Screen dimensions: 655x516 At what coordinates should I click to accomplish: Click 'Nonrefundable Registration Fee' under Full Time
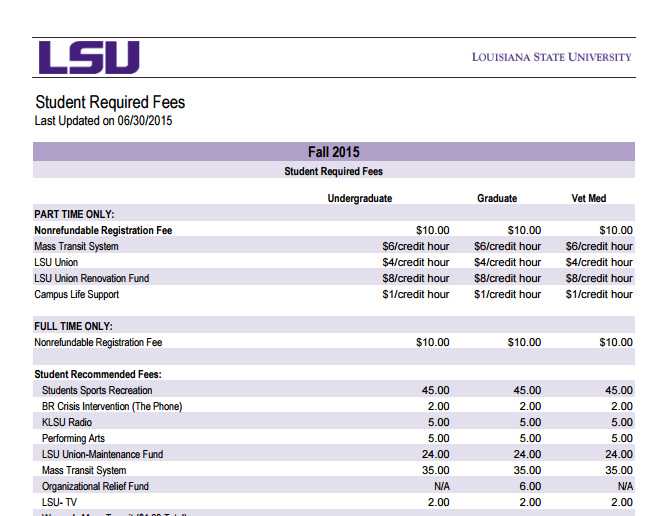tap(98, 343)
